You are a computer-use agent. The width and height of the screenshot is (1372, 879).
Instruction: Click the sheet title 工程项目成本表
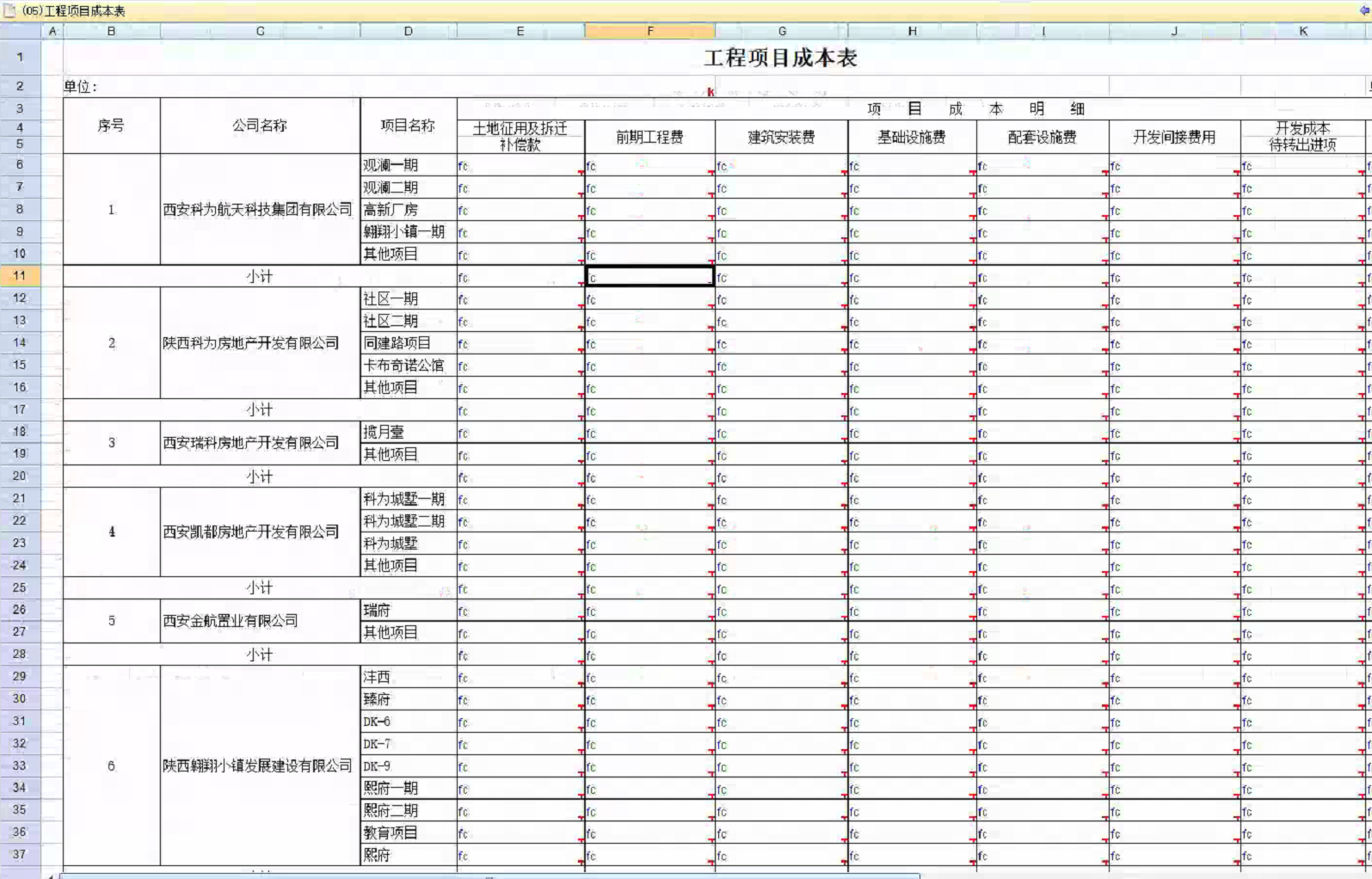click(780, 58)
